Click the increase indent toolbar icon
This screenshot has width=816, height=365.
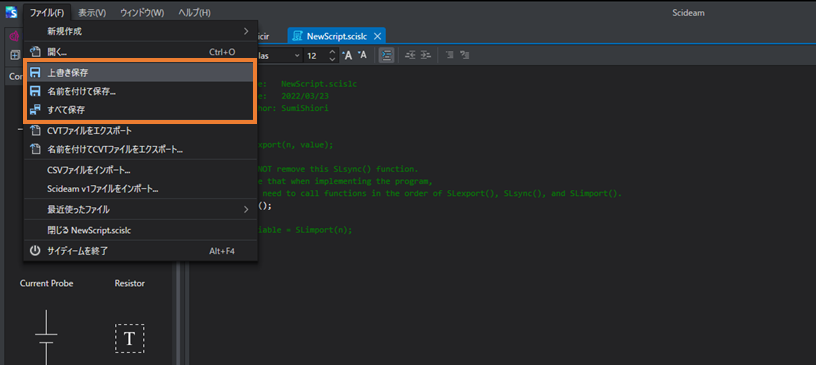click(426, 55)
